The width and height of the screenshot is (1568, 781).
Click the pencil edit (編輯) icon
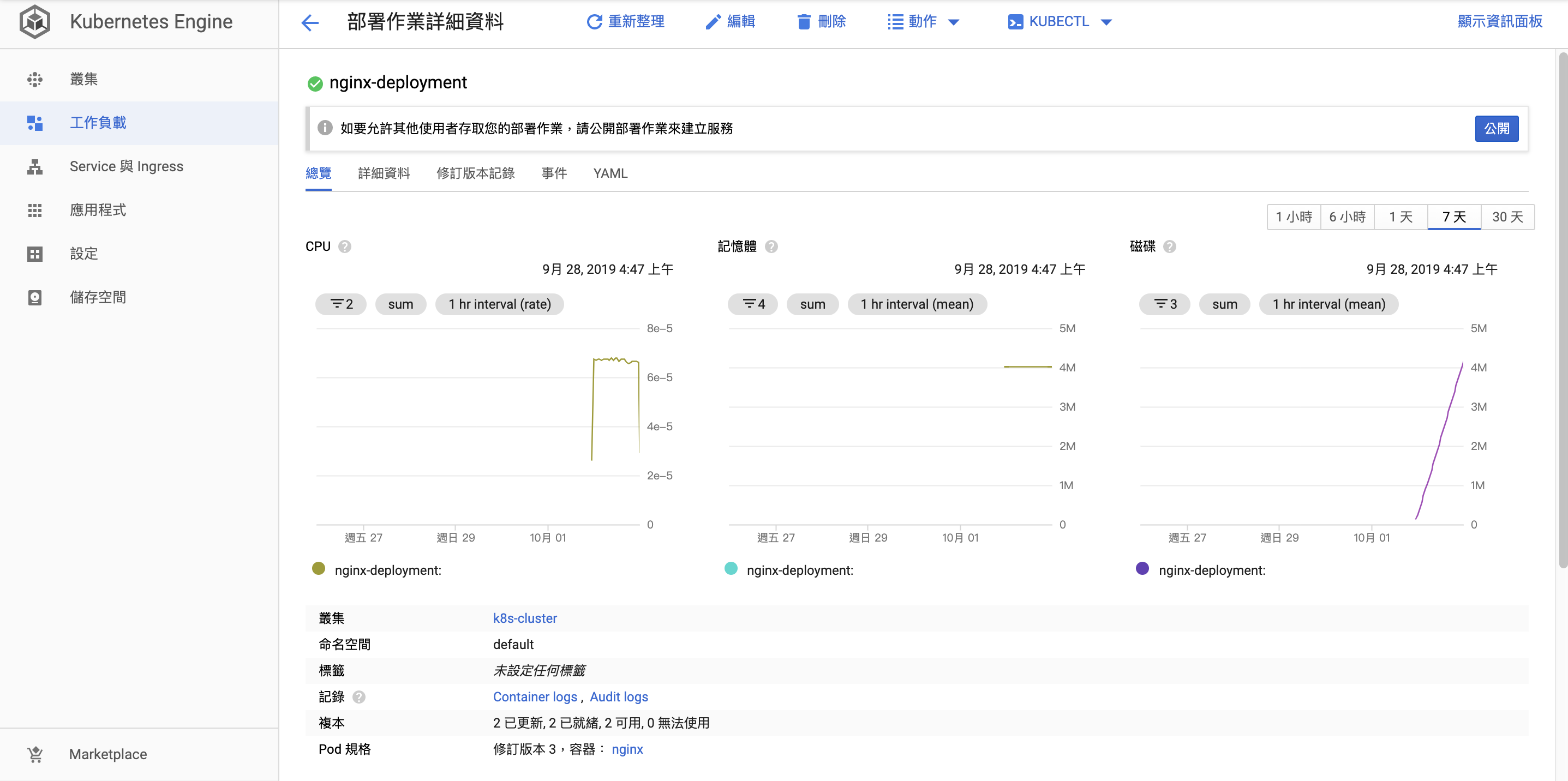pos(712,22)
